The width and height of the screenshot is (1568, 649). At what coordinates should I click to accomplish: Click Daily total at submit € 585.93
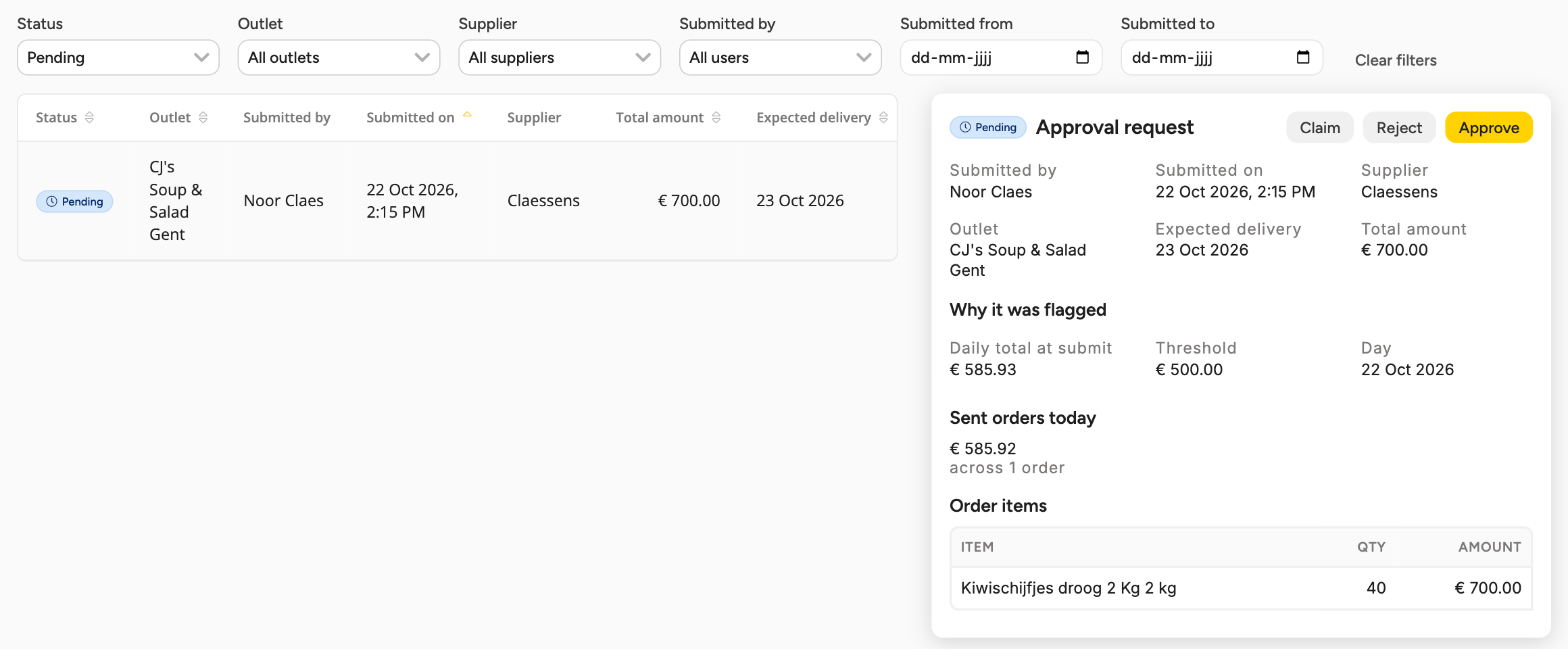click(983, 370)
